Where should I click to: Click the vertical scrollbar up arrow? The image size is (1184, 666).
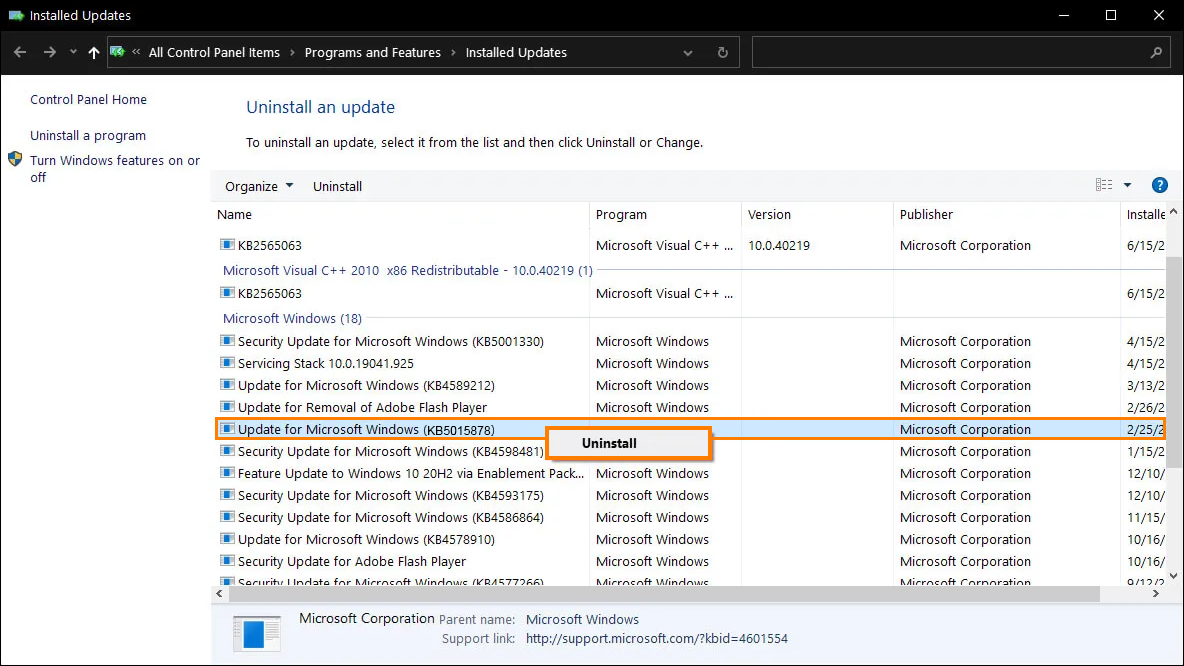pyautogui.click(x=1173, y=212)
